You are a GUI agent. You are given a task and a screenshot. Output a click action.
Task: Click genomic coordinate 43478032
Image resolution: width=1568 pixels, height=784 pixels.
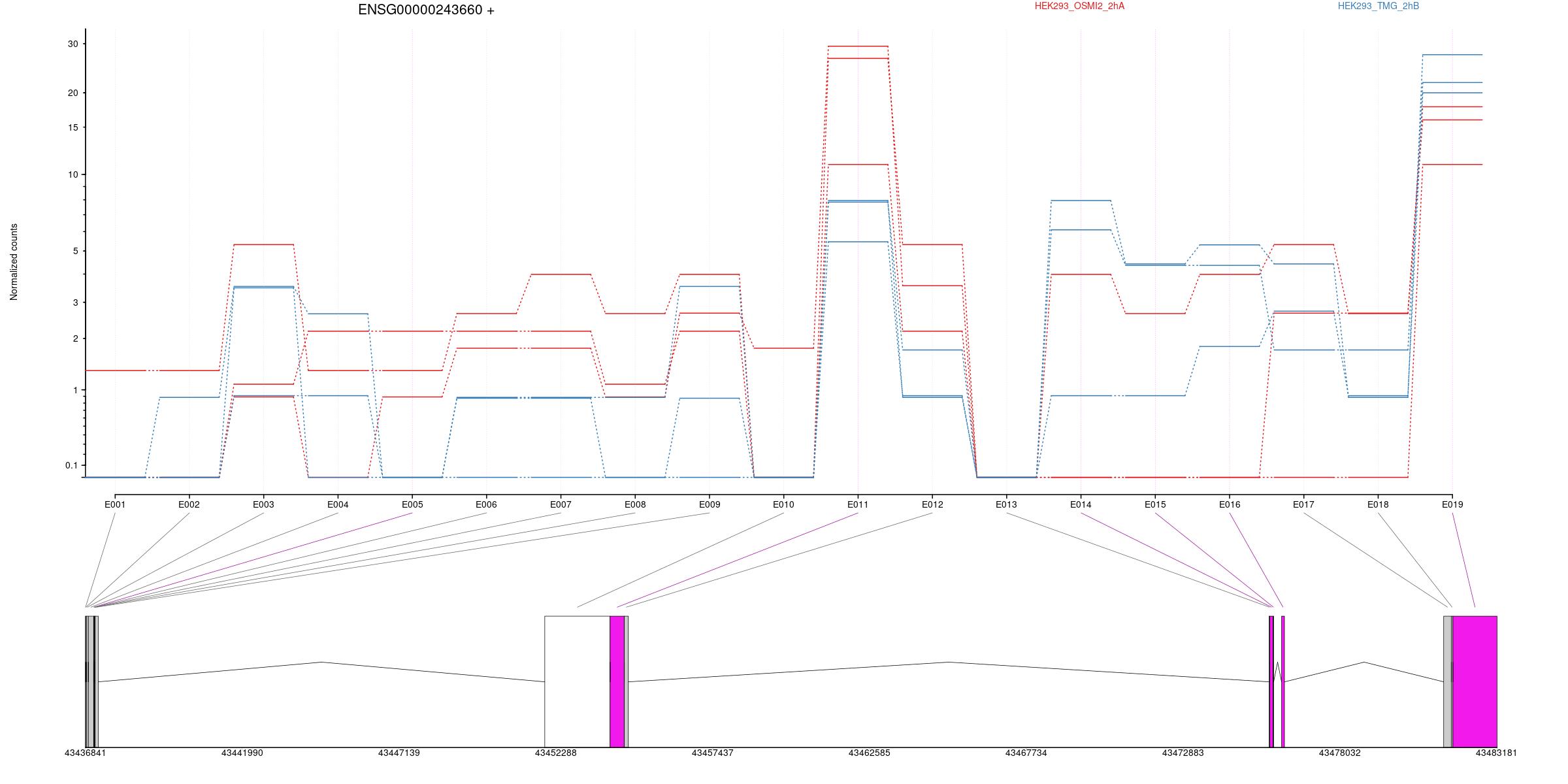pos(1339,753)
